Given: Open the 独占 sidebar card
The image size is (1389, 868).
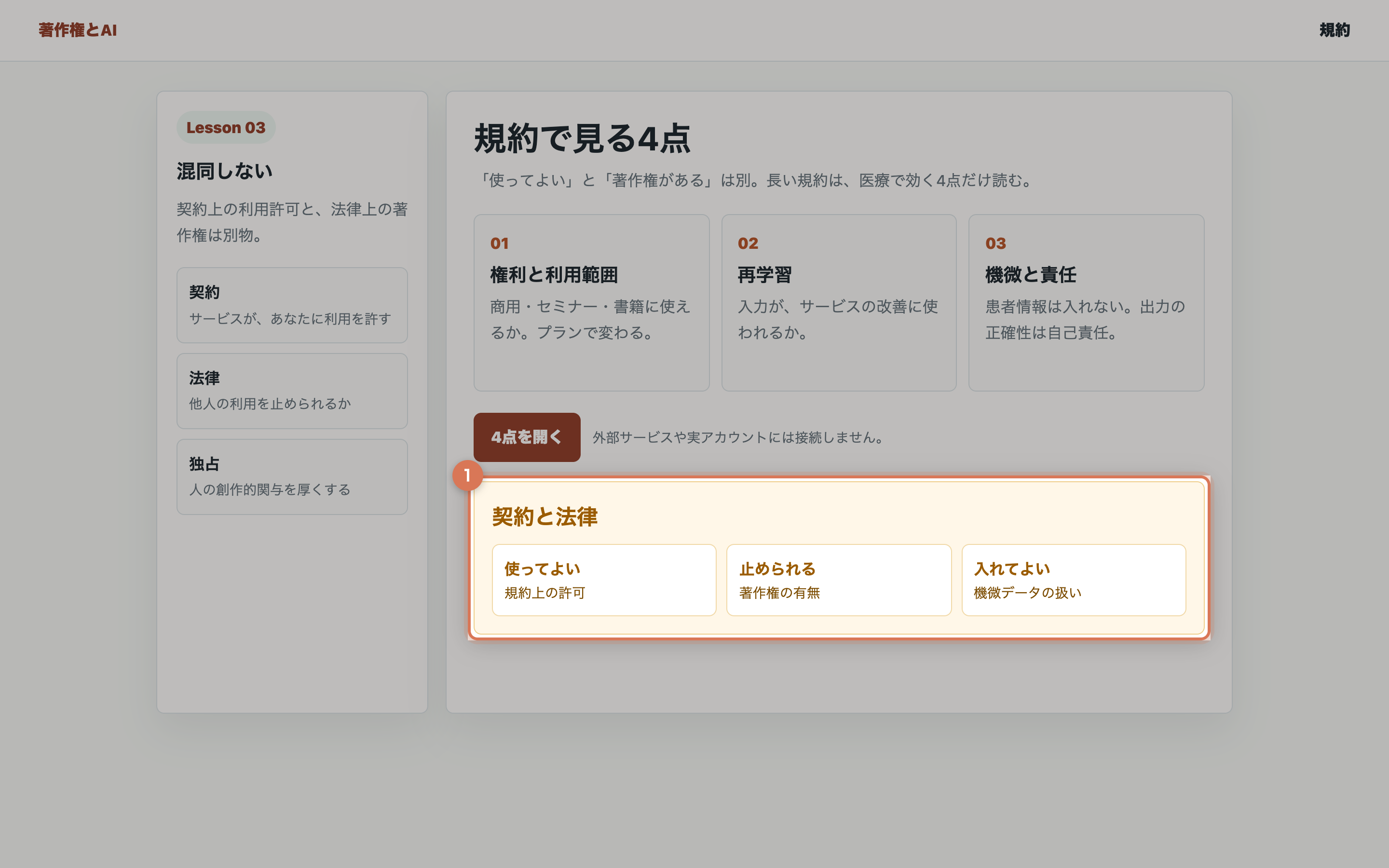Looking at the screenshot, I should (x=292, y=477).
